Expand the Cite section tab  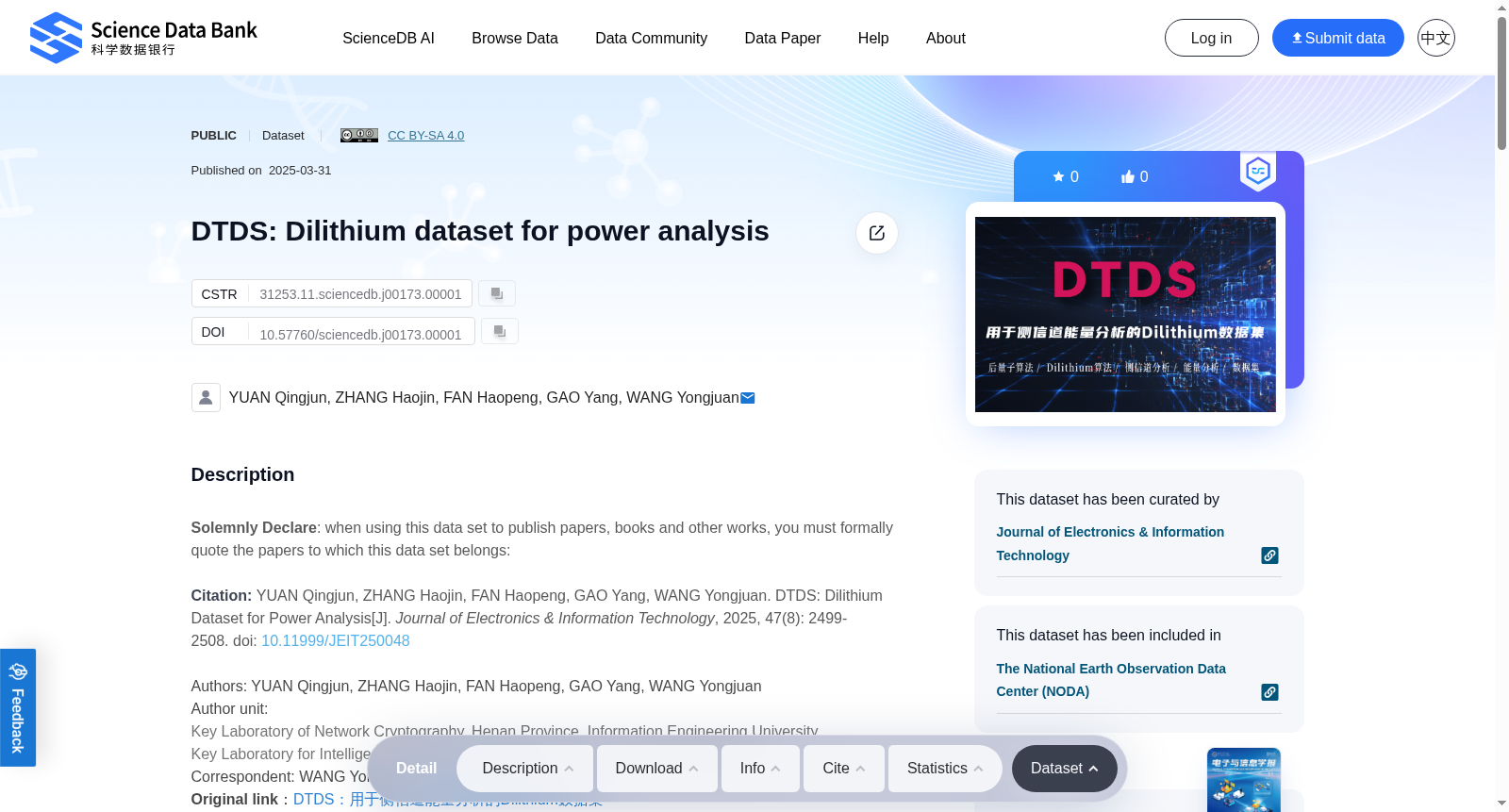[x=844, y=769]
